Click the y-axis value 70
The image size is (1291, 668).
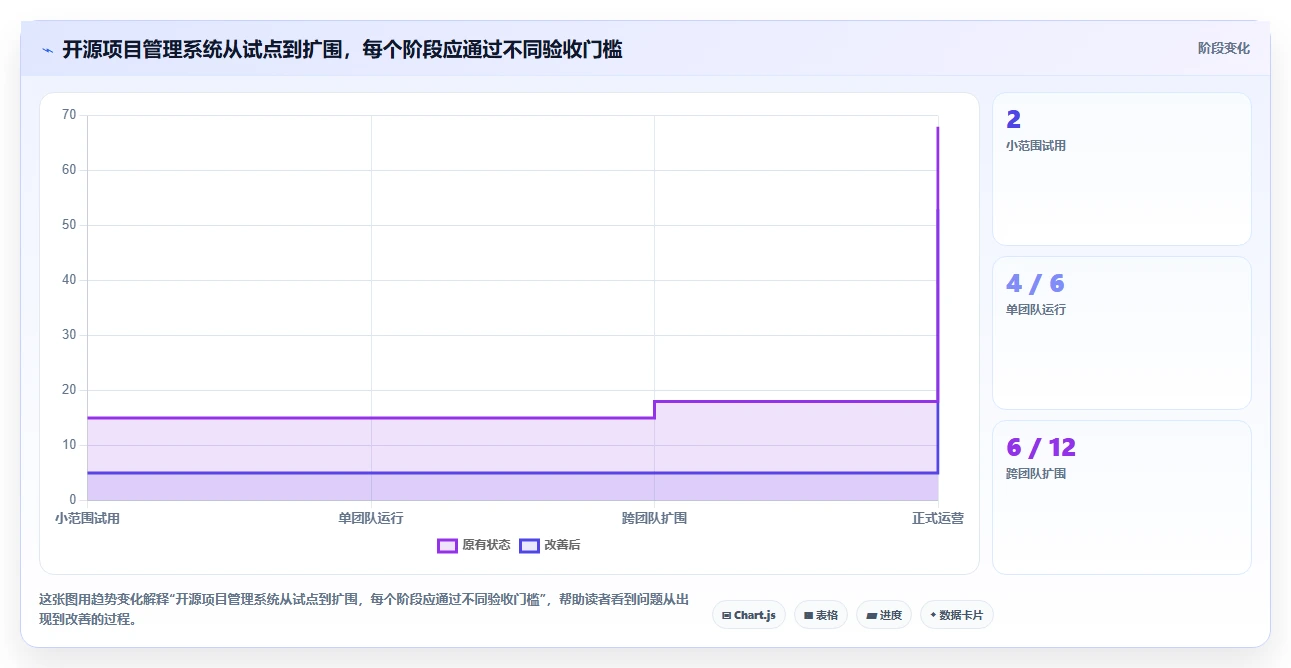pyautogui.click(x=69, y=115)
